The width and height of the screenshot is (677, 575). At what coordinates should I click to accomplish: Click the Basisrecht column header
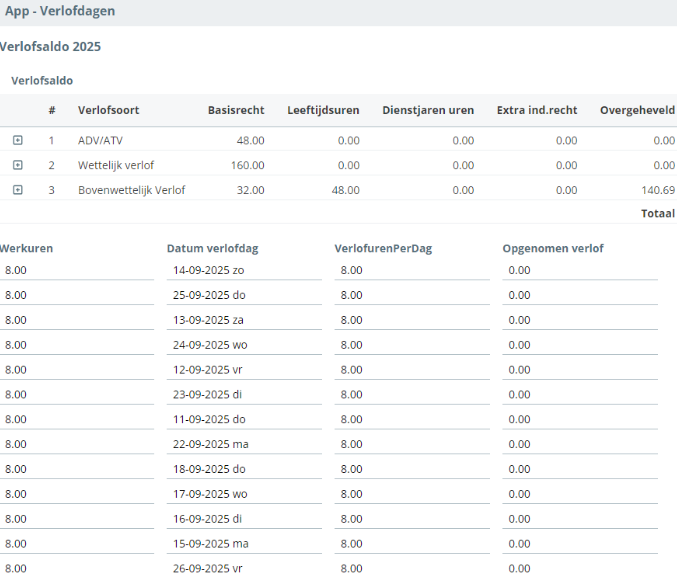click(236, 110)
